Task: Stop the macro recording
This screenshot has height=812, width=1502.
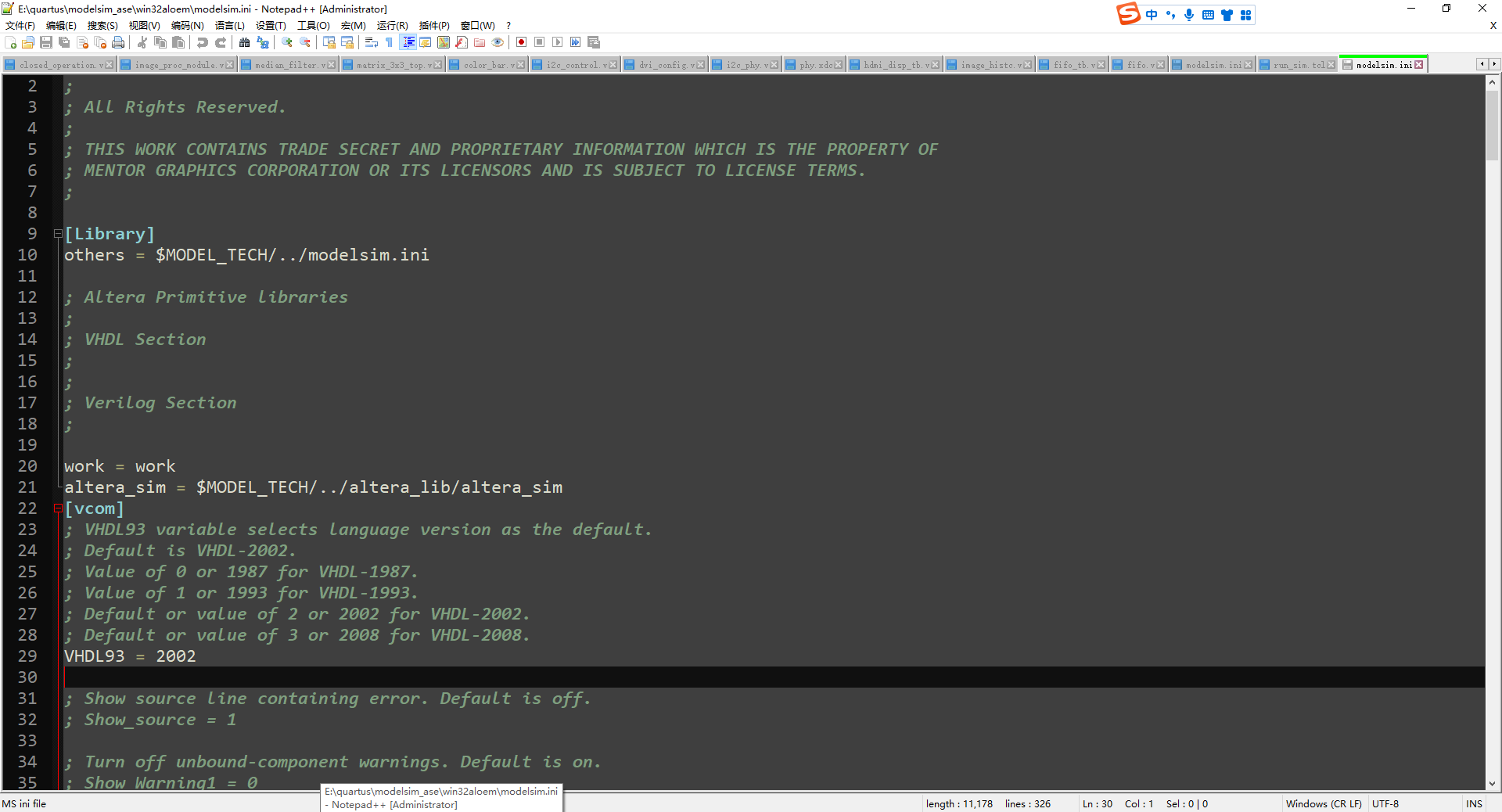Action: (x=539, y=42)
